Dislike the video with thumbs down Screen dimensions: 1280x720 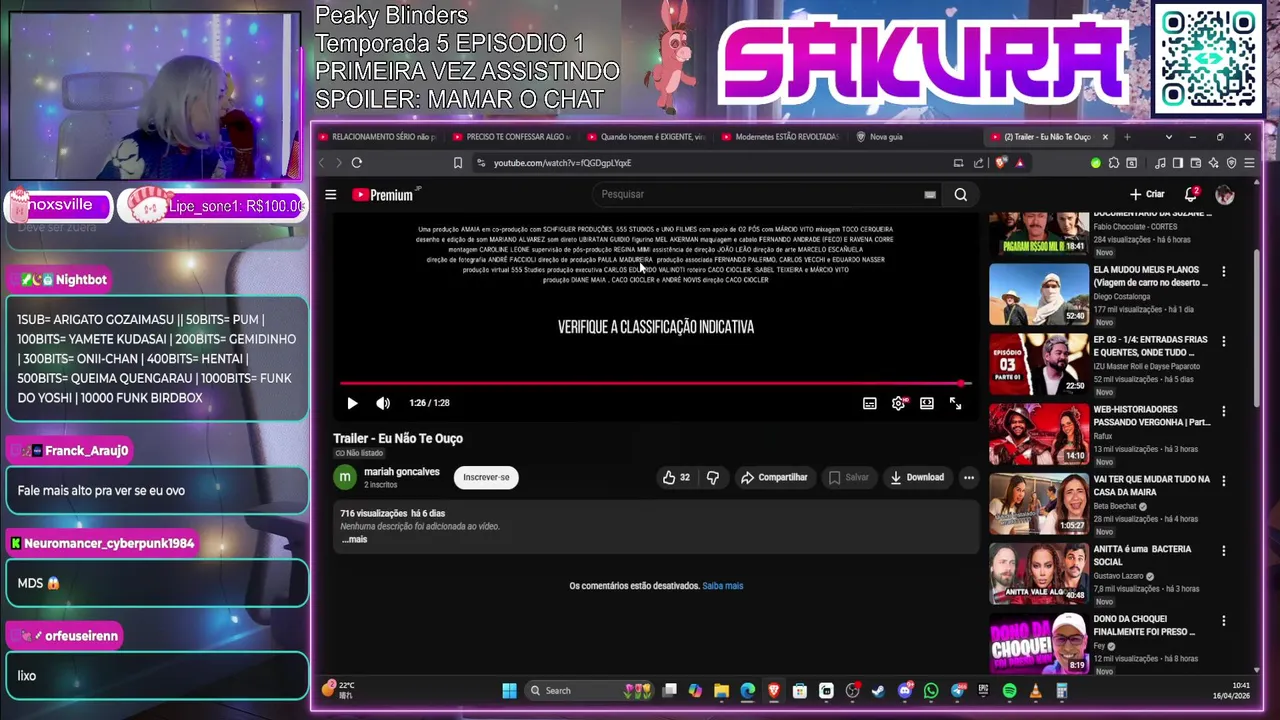[713, 478]
